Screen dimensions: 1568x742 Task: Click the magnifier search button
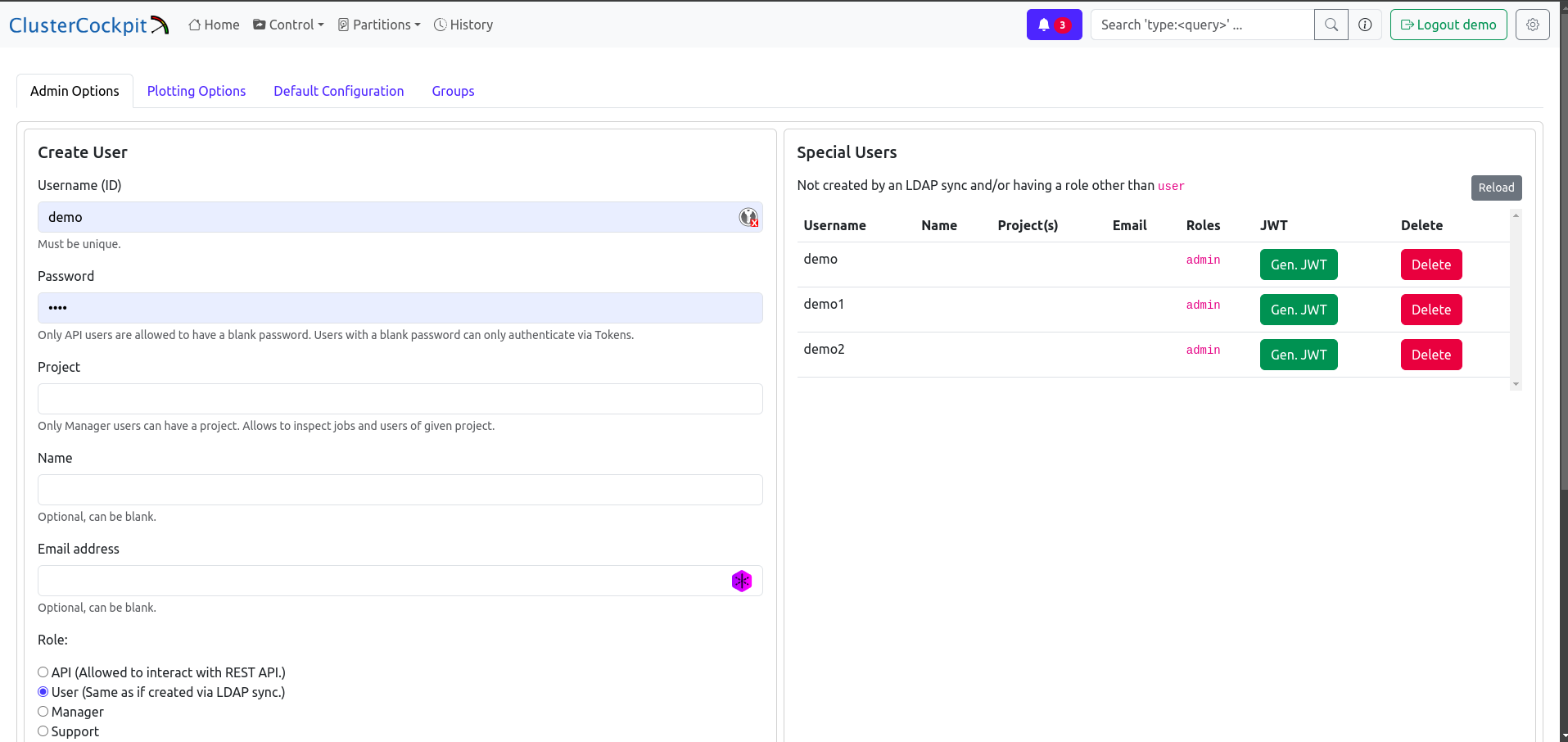click(x=1331, y=25)
